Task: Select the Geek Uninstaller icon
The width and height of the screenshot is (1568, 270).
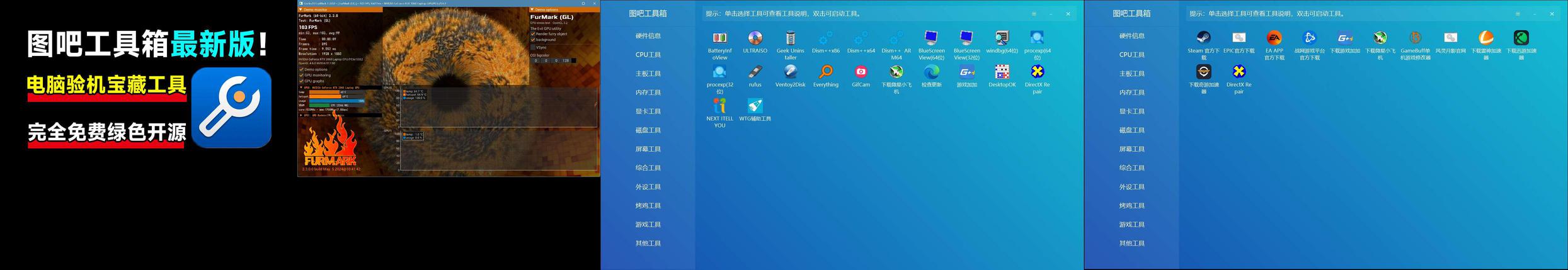Action: pyautogui.click(x=790, y=38)
